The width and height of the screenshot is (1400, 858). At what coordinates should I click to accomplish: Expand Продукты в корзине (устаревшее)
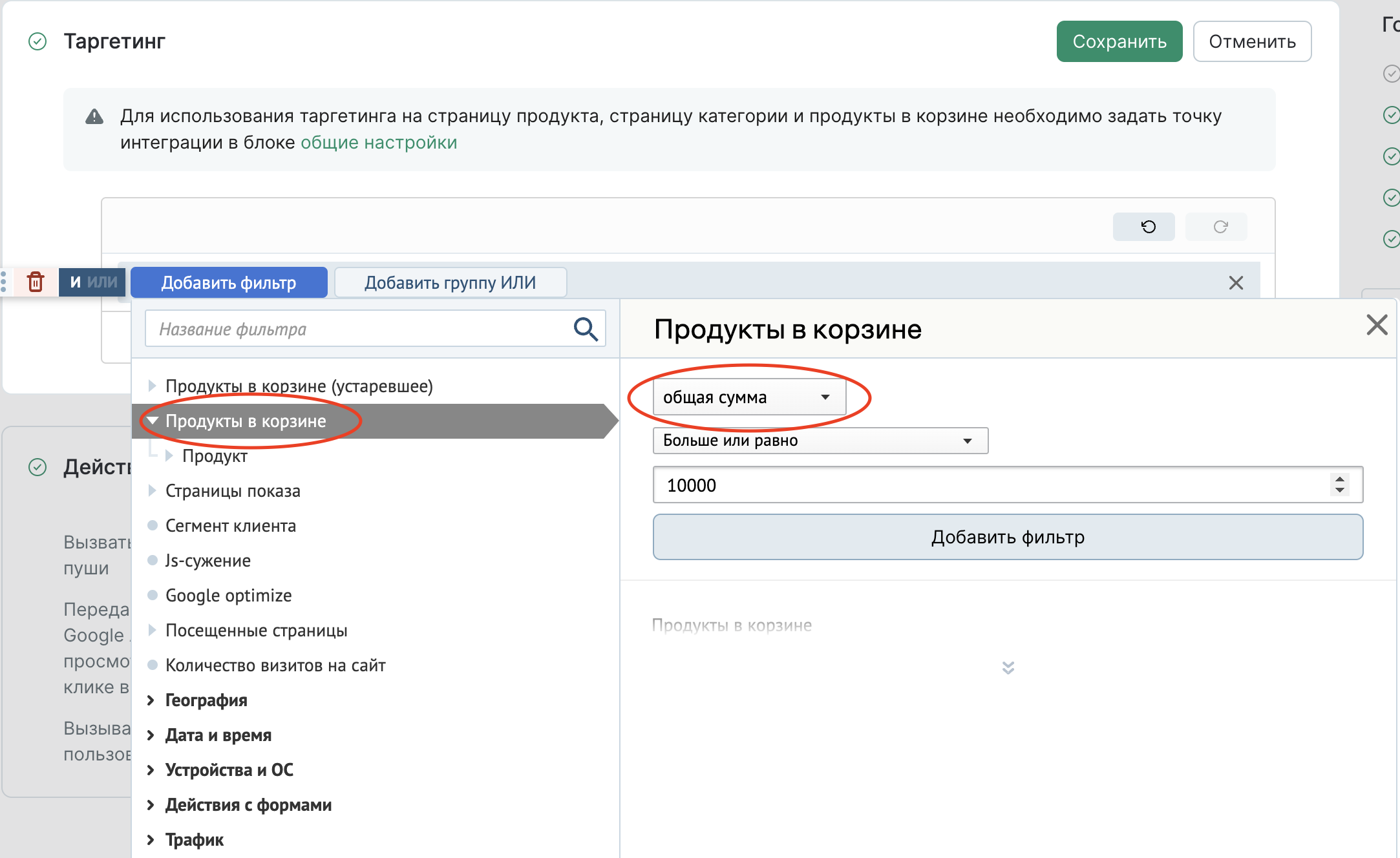(152, 386)
